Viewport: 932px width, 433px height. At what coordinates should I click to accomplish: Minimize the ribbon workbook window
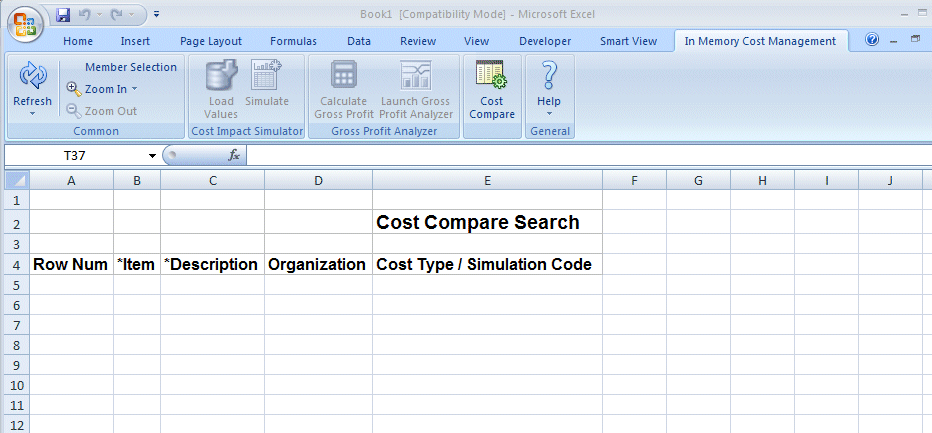pos(893,41)
